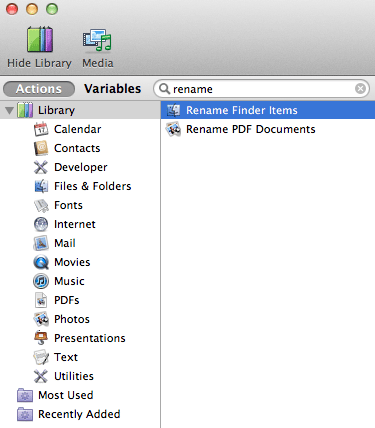Select the Contacts category icon

coord(41,148)
